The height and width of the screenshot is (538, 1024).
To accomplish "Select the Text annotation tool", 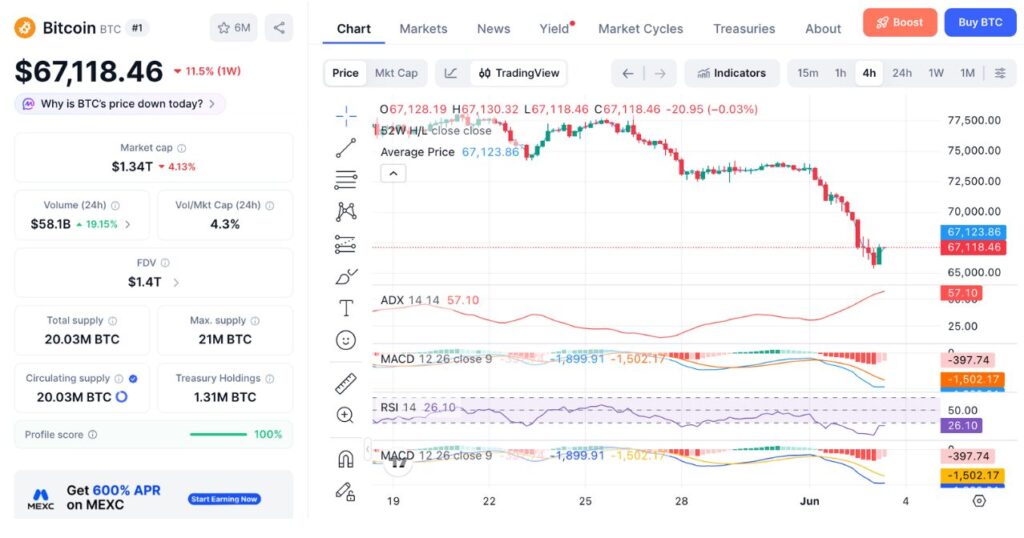I will [x=346, y=308].
